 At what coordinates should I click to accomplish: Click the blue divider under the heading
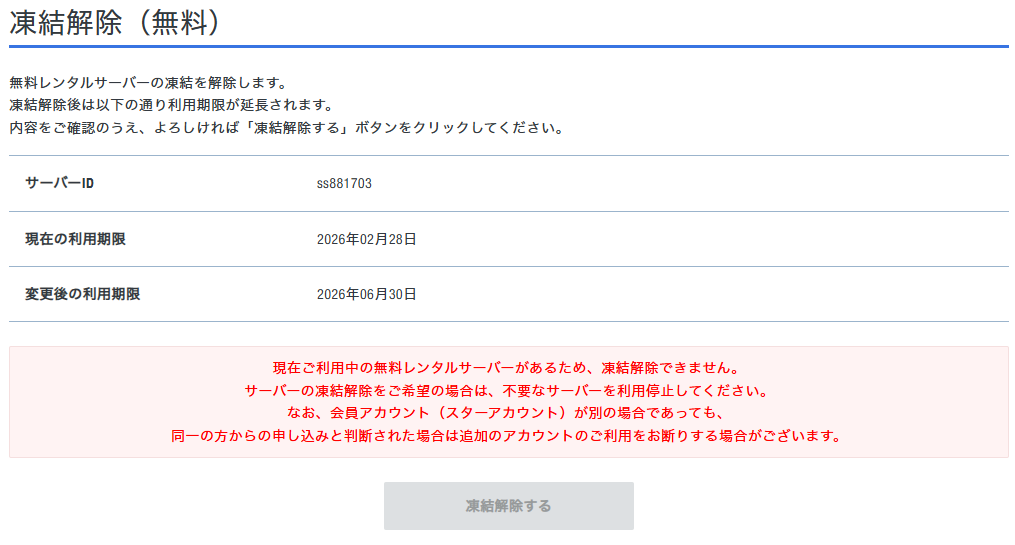508,46
